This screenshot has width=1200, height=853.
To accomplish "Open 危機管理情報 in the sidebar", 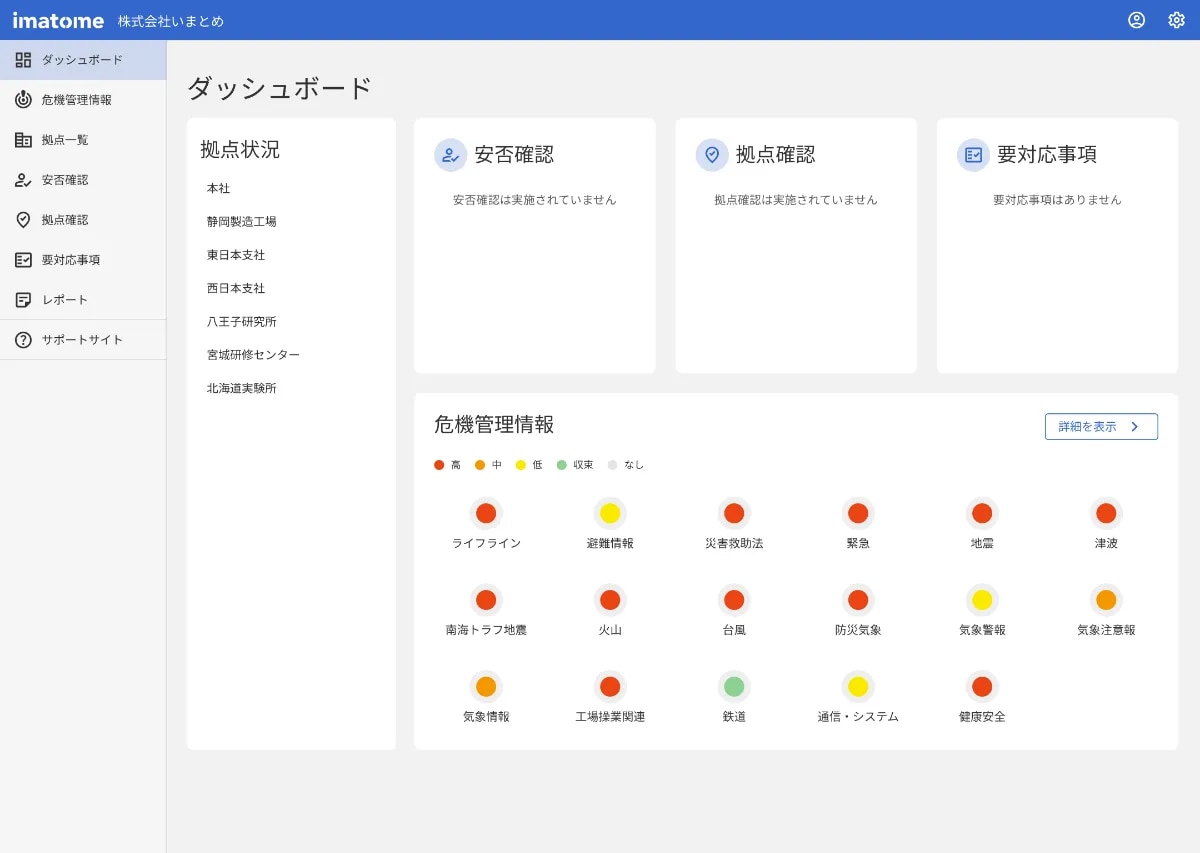I will (x=76, y=100).
